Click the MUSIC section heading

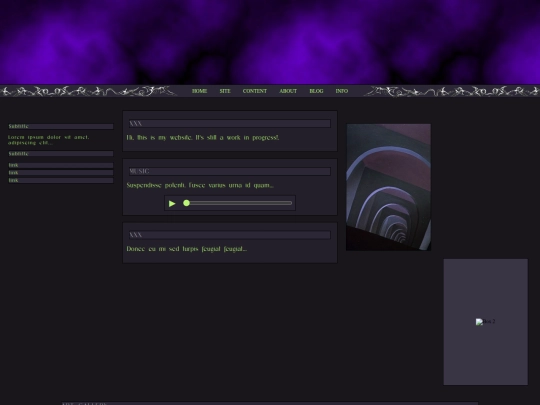click(230, 171)
